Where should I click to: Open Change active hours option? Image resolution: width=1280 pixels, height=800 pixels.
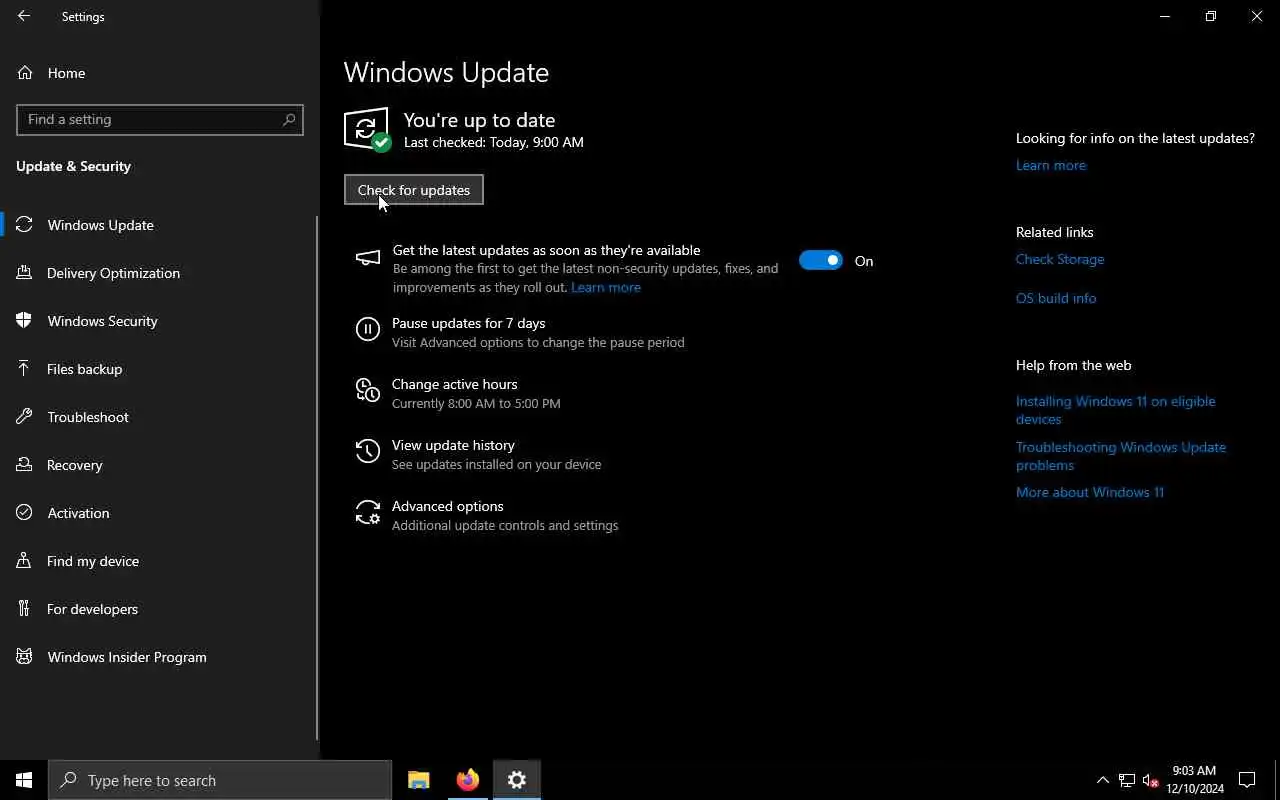[x=475, y=393]
